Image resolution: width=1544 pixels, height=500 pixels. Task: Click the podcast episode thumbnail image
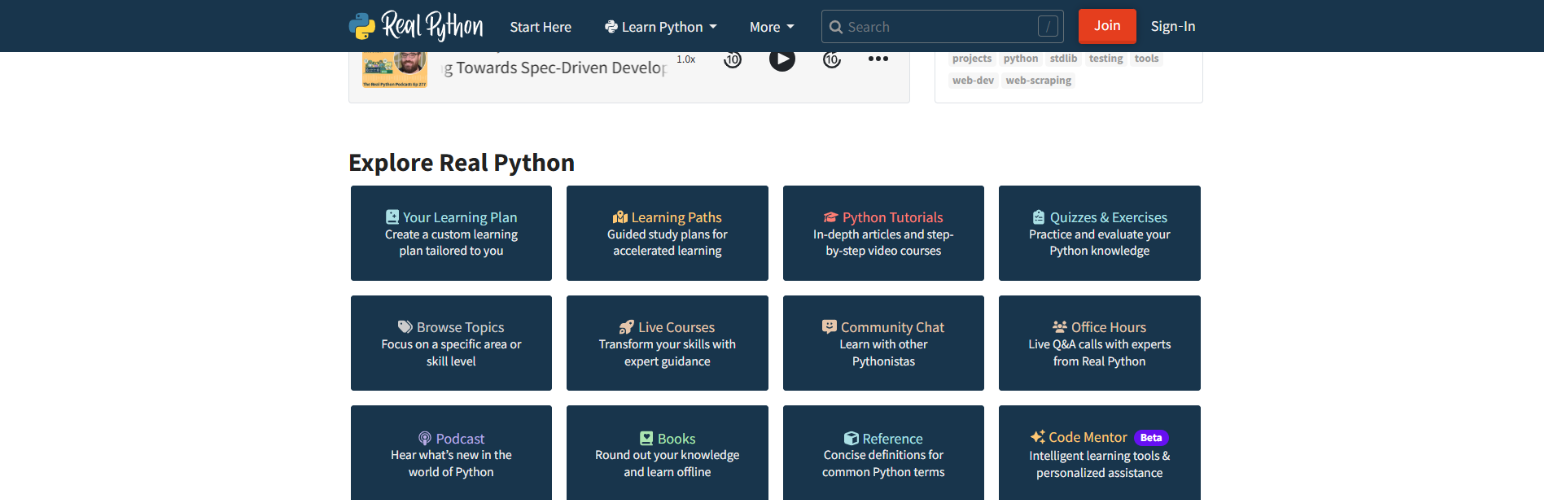click(x=395, y=69)
